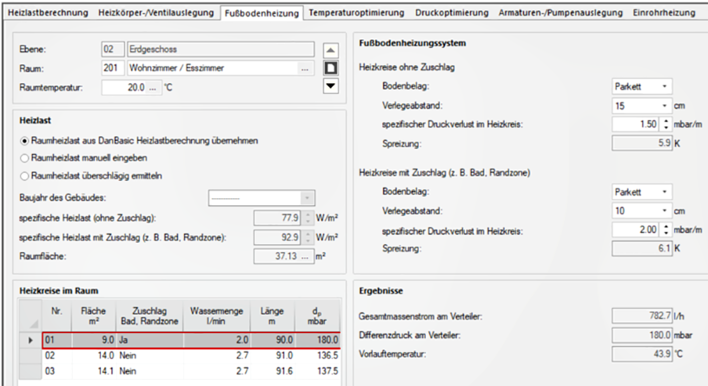Click Vorlauftemperatur field 43.9
Image resolution: width=708 pixels, height=386 pixels.
click(x=642, y=354)
